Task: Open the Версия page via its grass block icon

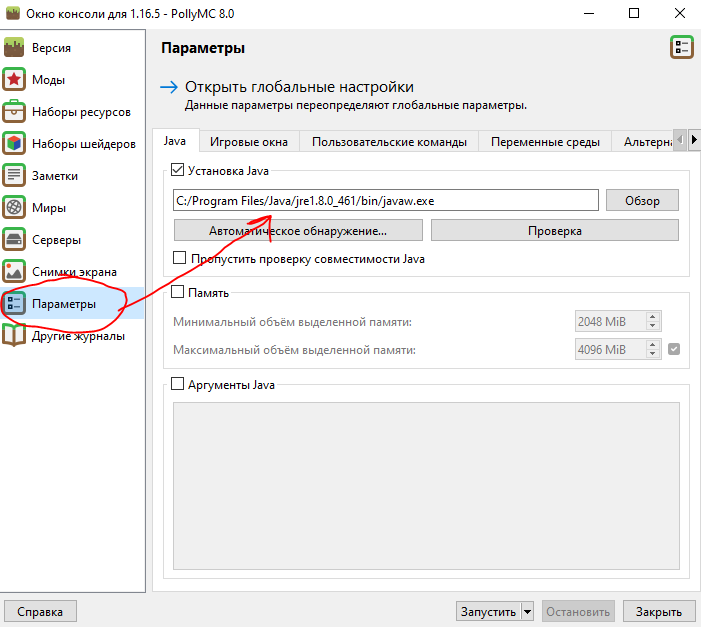Action: click(14, 47)
